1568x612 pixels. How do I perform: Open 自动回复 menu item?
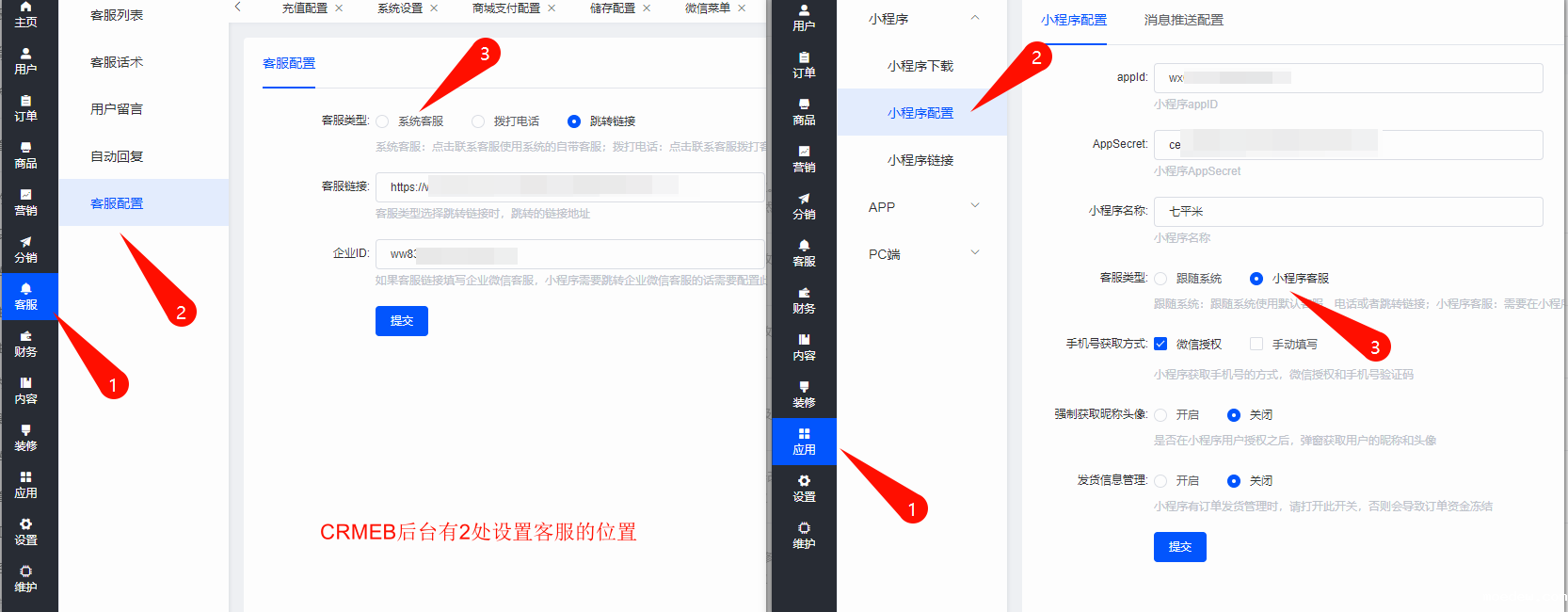click(117, 156)
